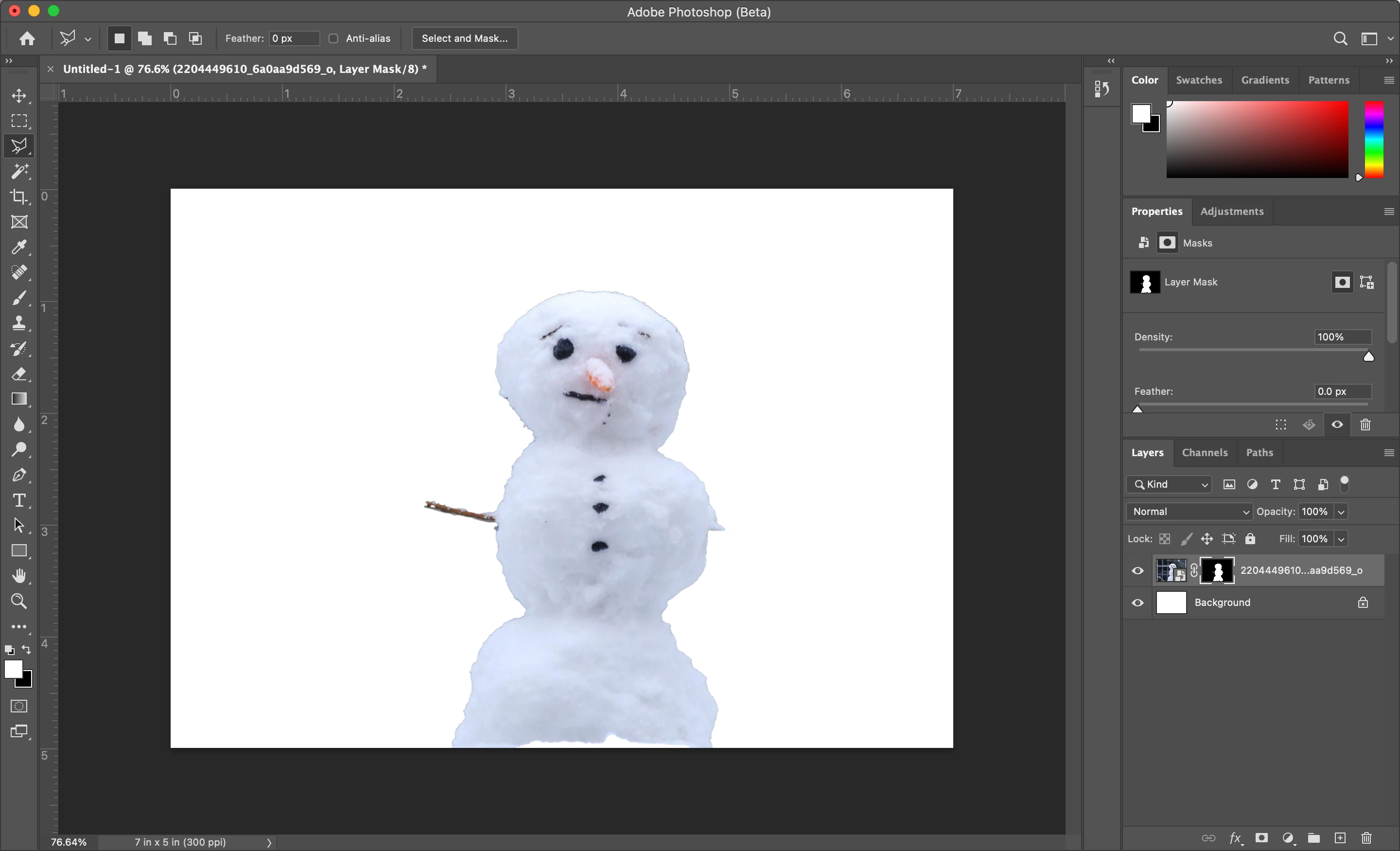Select the Eyedropper tool
The width and height of the screenshot is (1400, 851).
tap(19, 247)
